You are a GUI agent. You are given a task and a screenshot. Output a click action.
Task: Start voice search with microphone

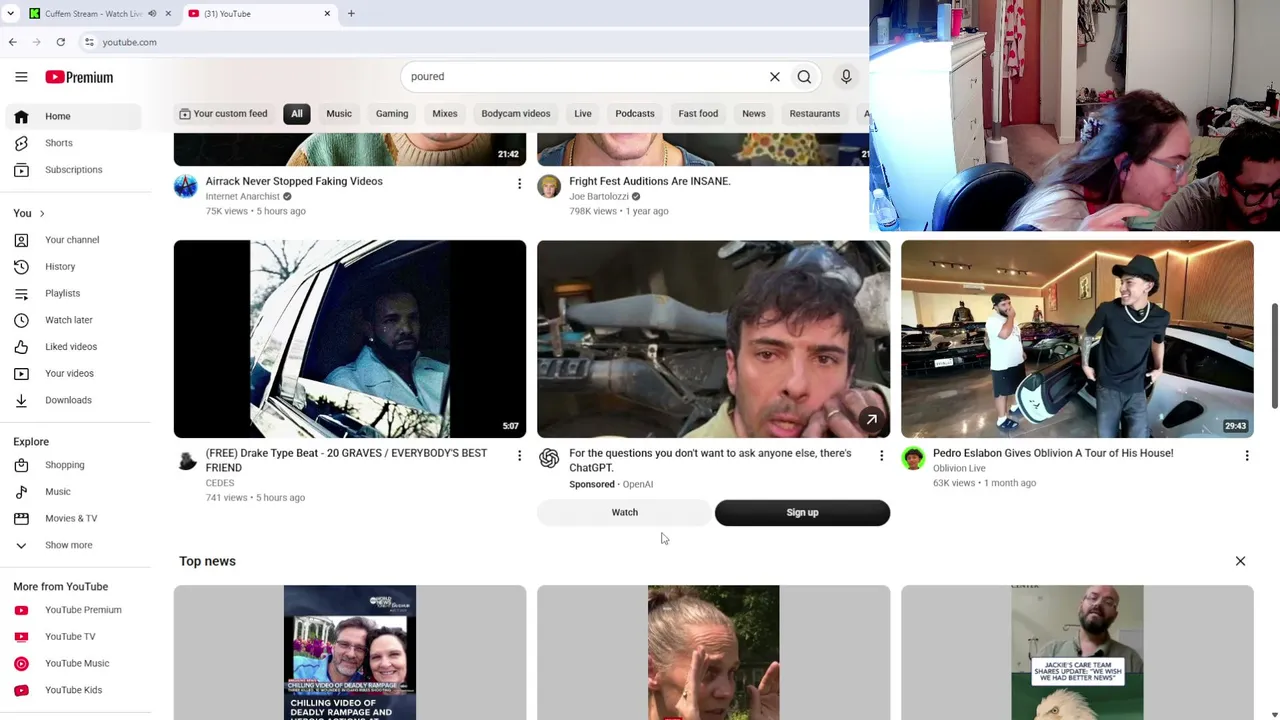click(846, 76)
